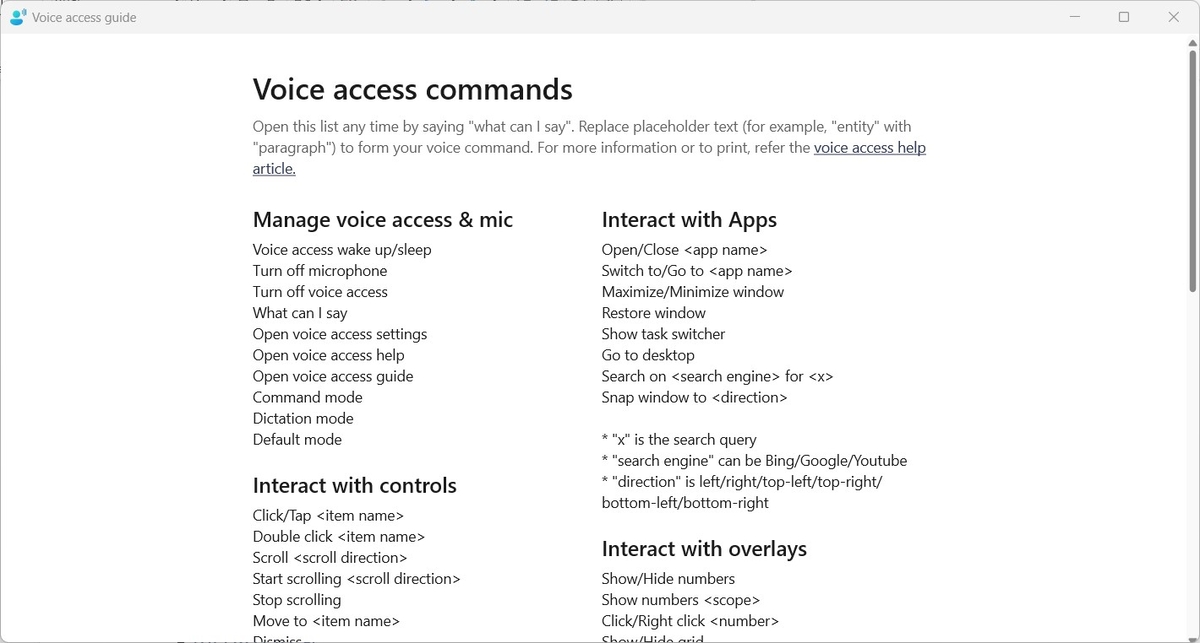The width and height of the screenshot is (1200, 643).
Task: Click the 'Default mode' entry
Action: click(x=296, y=439)
